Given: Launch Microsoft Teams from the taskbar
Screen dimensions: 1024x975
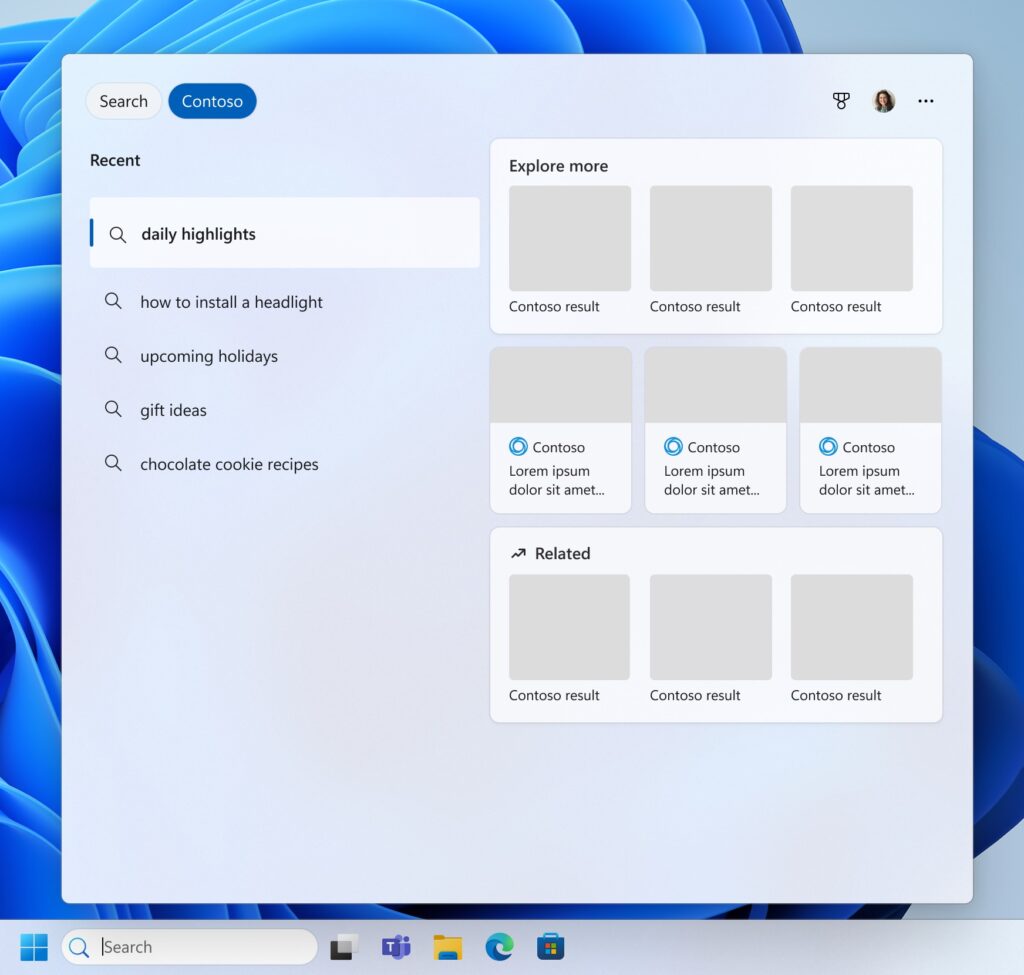Looking at the screenshot, I should tap(396, 946).
